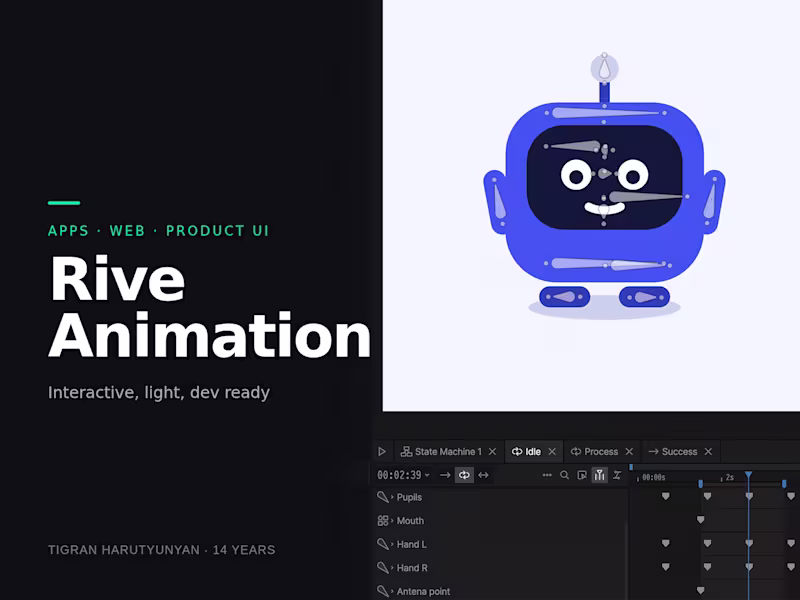Click the robot's left hand
The height and width of the screenshot is (600, 800).
point(495,203)
